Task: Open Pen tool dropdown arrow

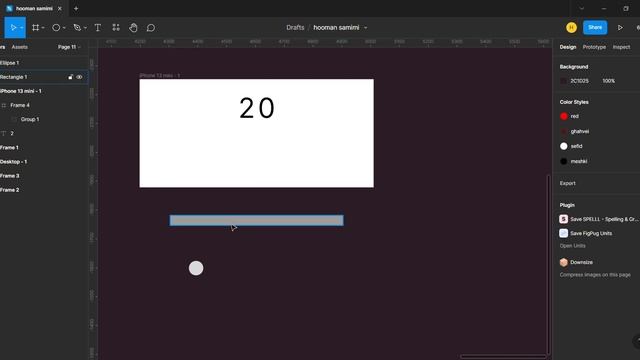Action: pos(85,28)
